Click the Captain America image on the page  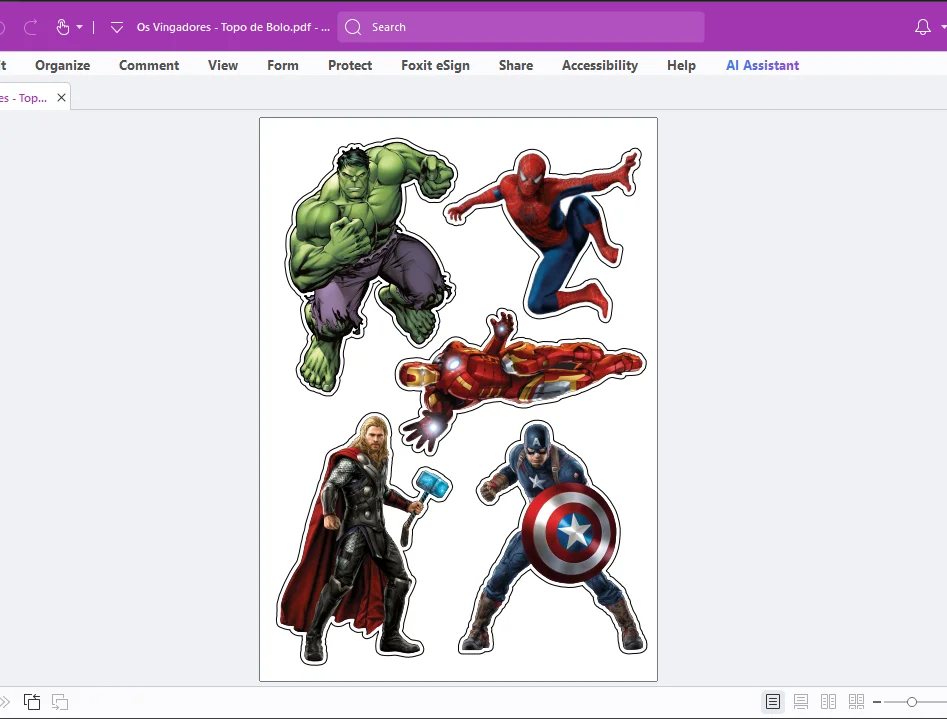pyautogui.click(x=553, y=538)
